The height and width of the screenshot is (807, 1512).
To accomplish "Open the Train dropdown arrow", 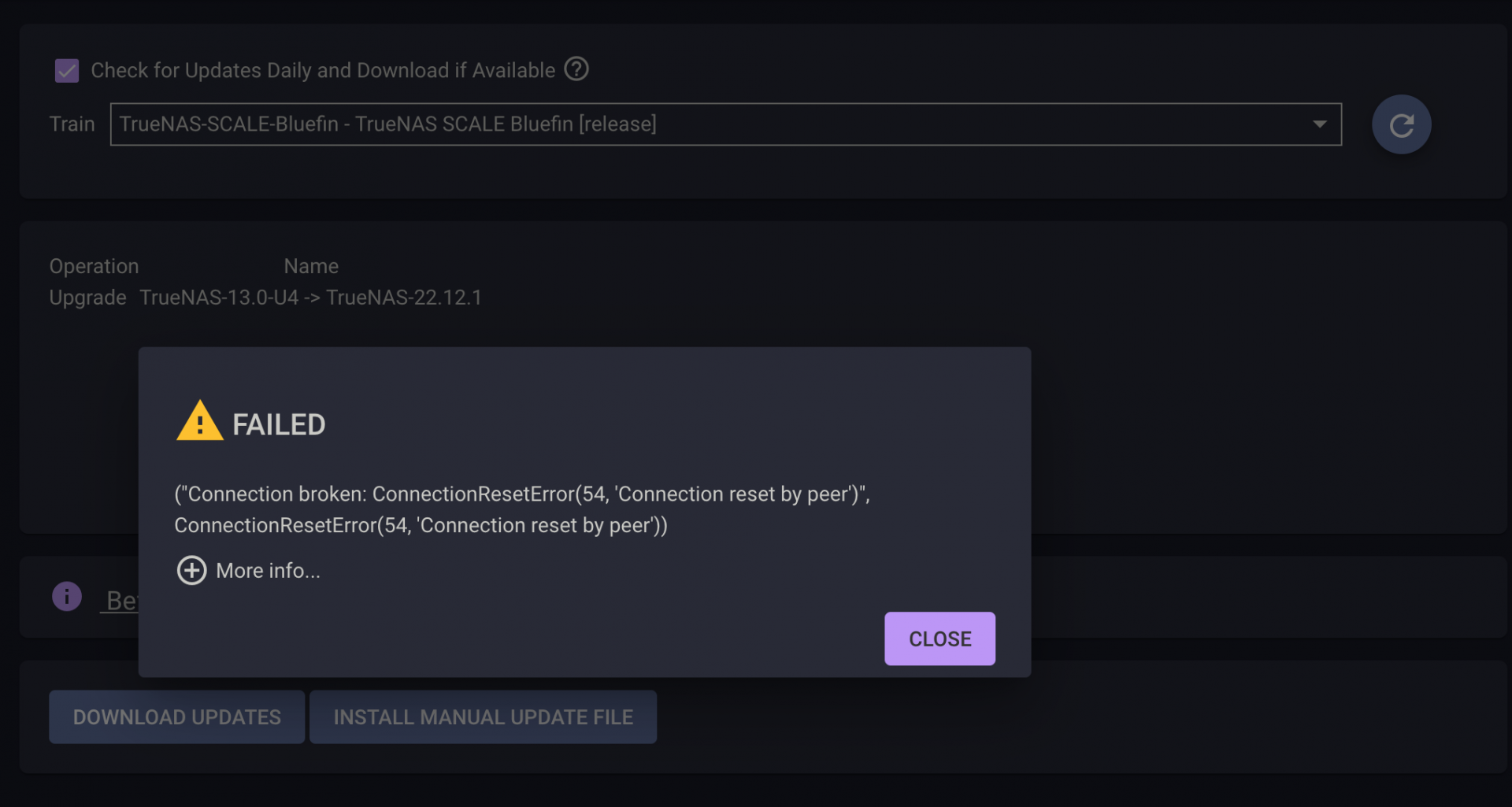I will (x=1320, y=124).
